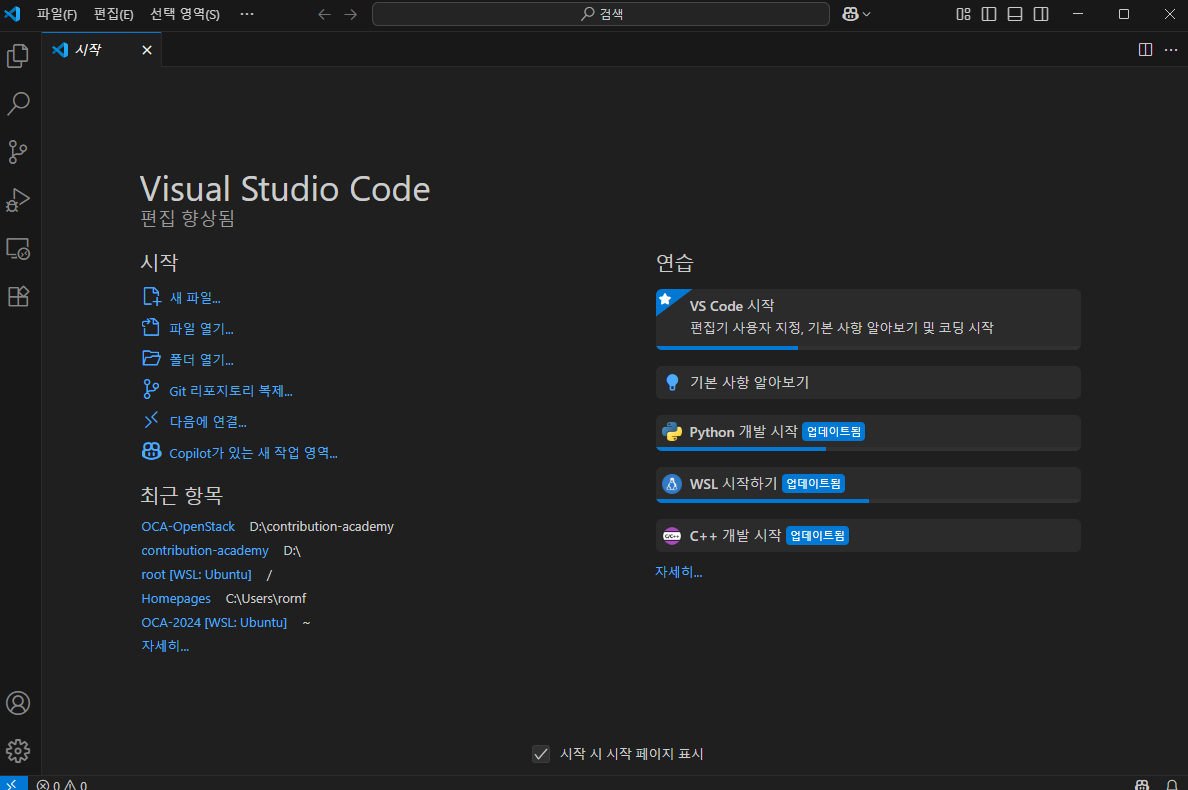
Task: Click the 새 파일... link
Action: tap(195, 298)
